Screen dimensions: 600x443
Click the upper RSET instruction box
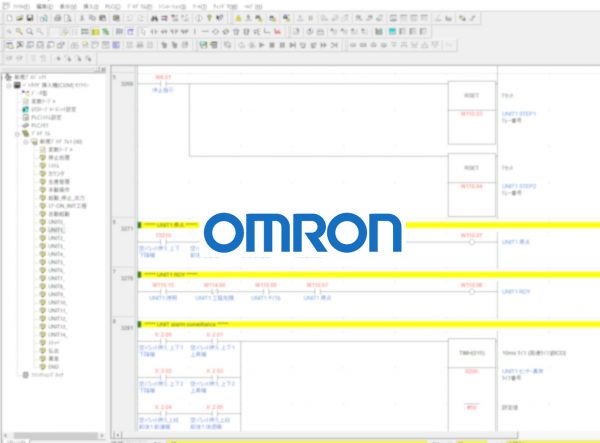point(471,112)
